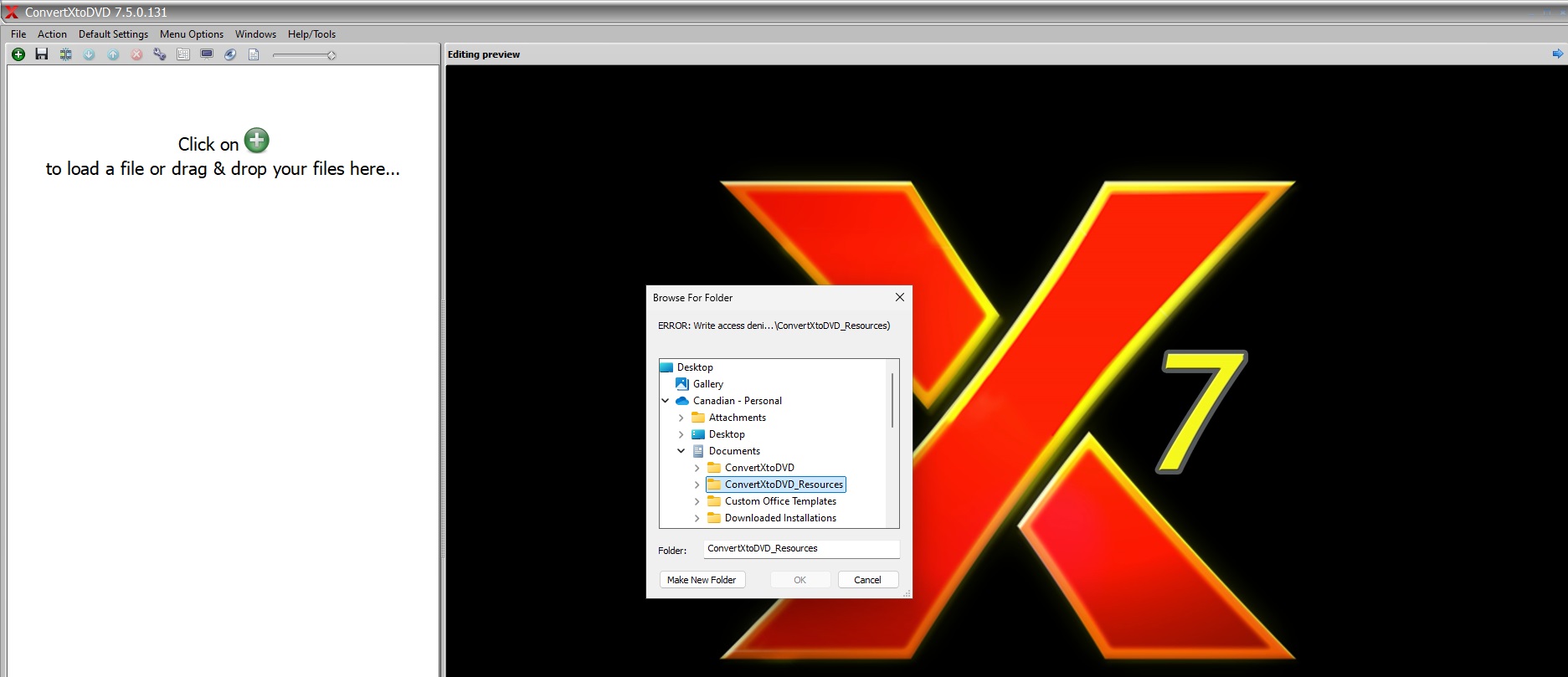
Task: Click the Gallery picture icon
Action: [682, 384]
